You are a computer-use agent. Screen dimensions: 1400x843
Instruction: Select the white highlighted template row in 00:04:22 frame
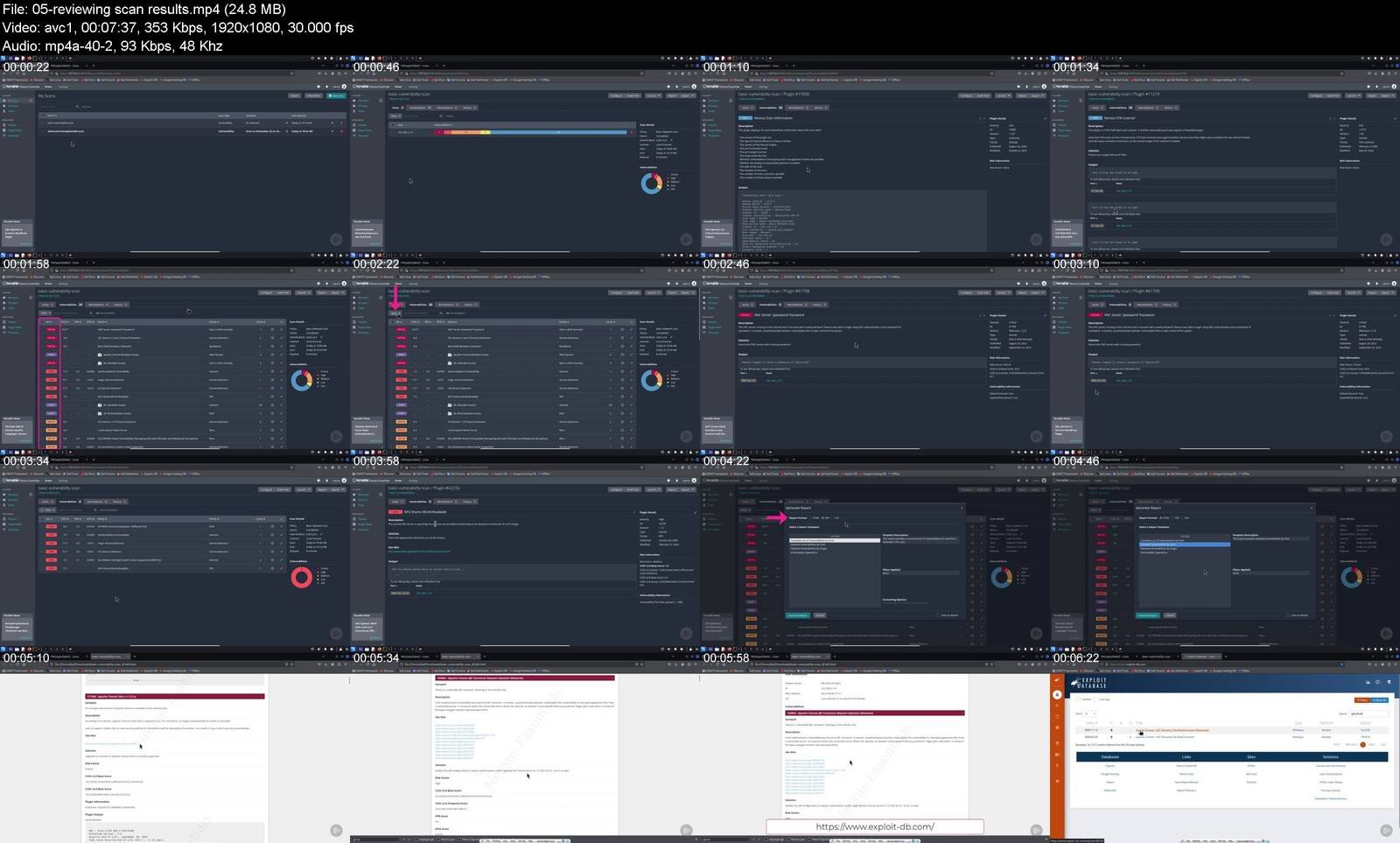(x=835, y=540)
